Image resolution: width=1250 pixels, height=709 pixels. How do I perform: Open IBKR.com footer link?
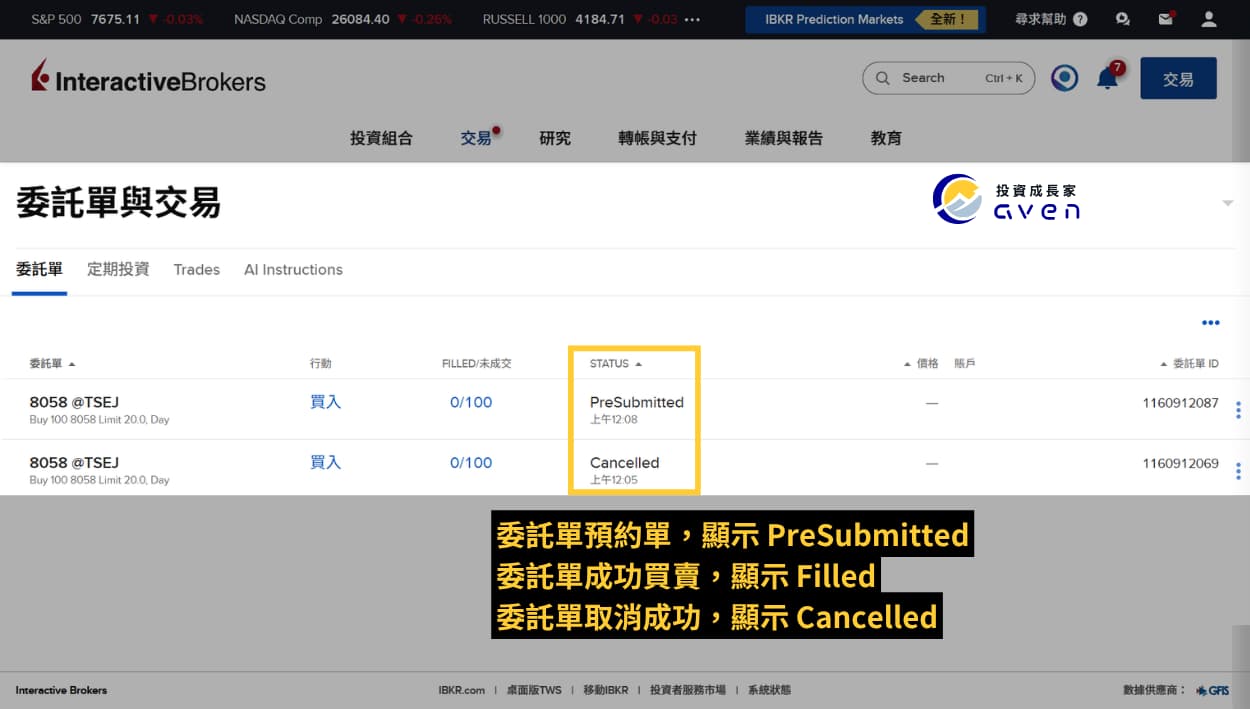coord(461,690)
